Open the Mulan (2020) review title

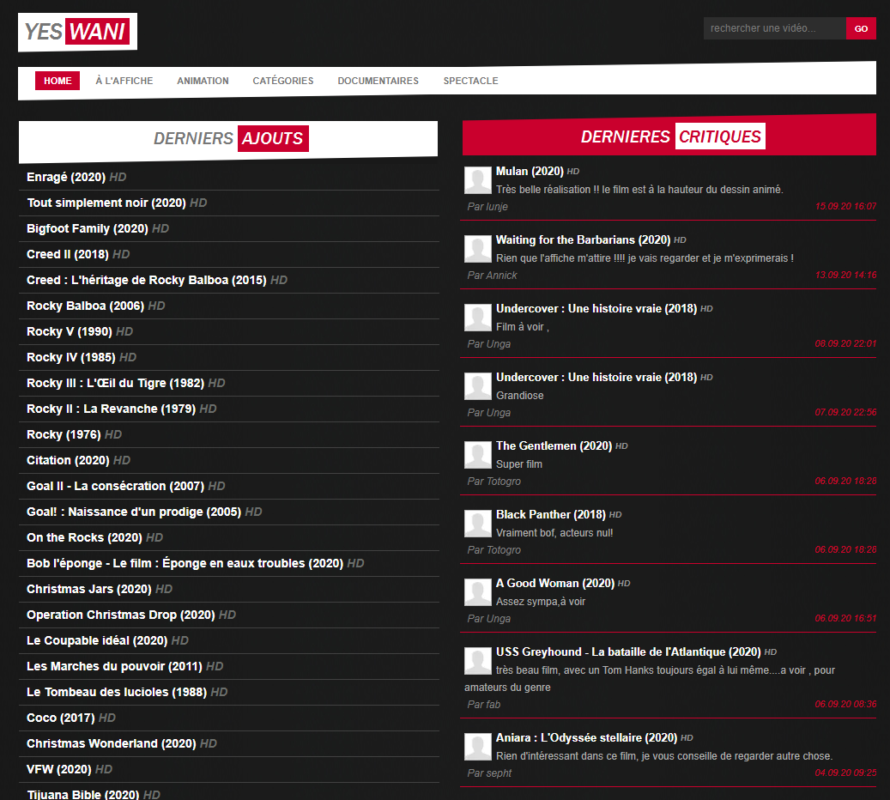[530, 171]
